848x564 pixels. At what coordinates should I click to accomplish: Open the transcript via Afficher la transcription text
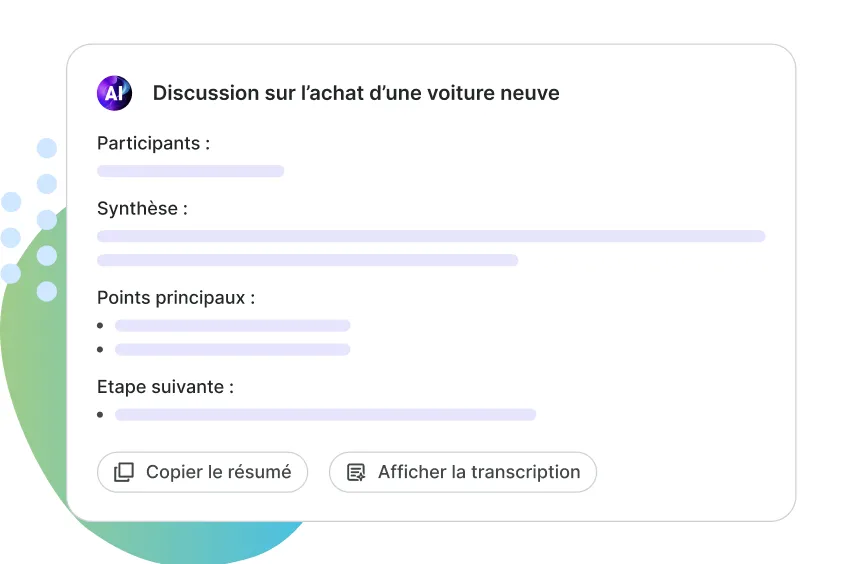pos(478,472)
